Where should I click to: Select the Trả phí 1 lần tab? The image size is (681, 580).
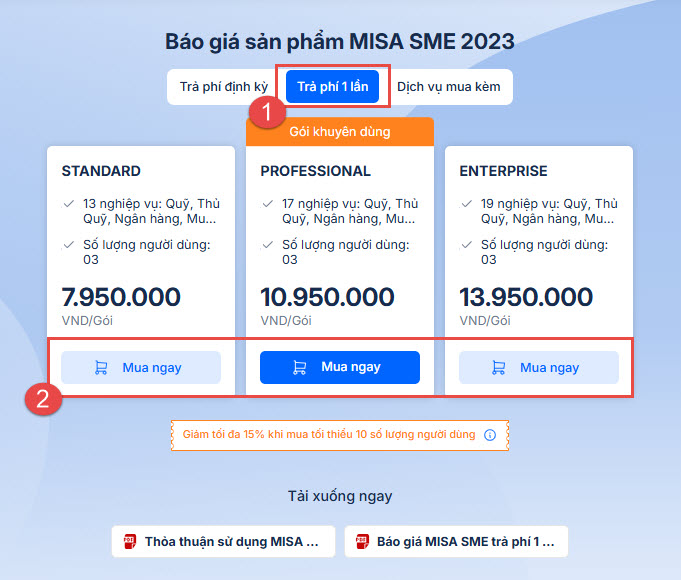tap(332, 87)
